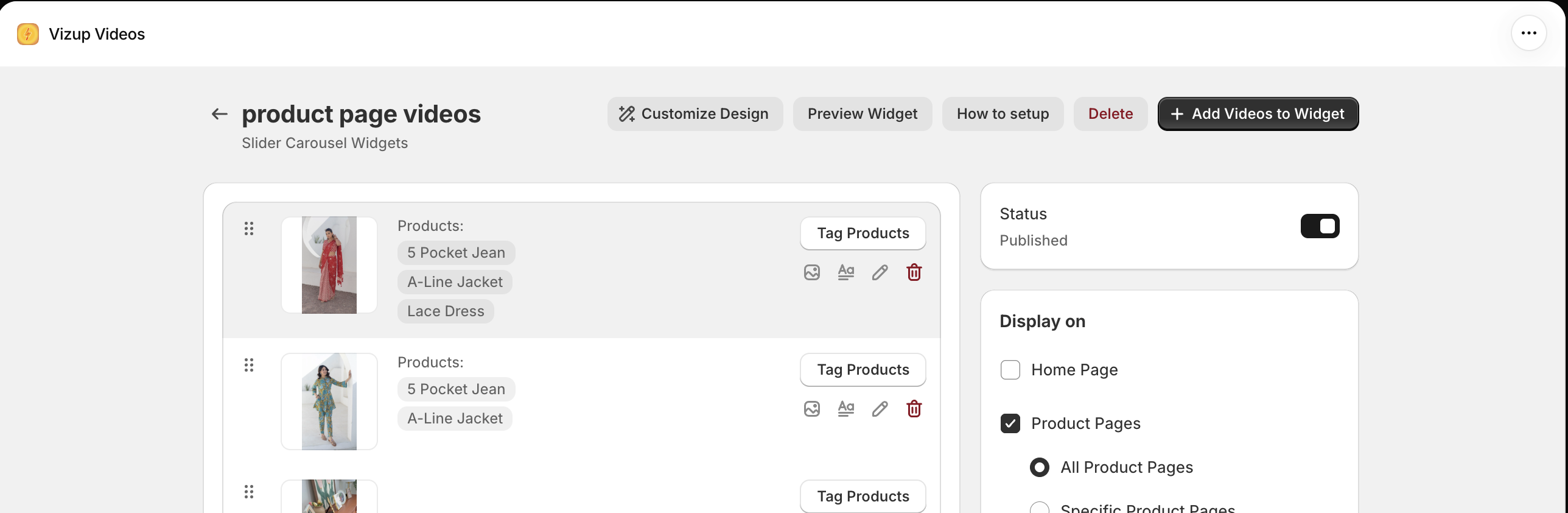Click the Slider Carousel Widgets subtitle
The image size is (1568, 513).
tap(325, 143)
